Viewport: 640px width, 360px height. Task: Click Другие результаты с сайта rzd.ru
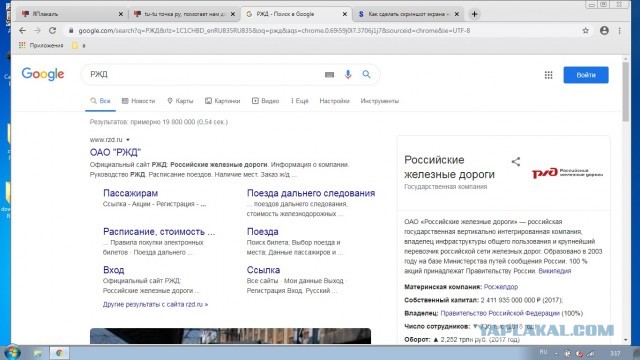click(155, 304)
